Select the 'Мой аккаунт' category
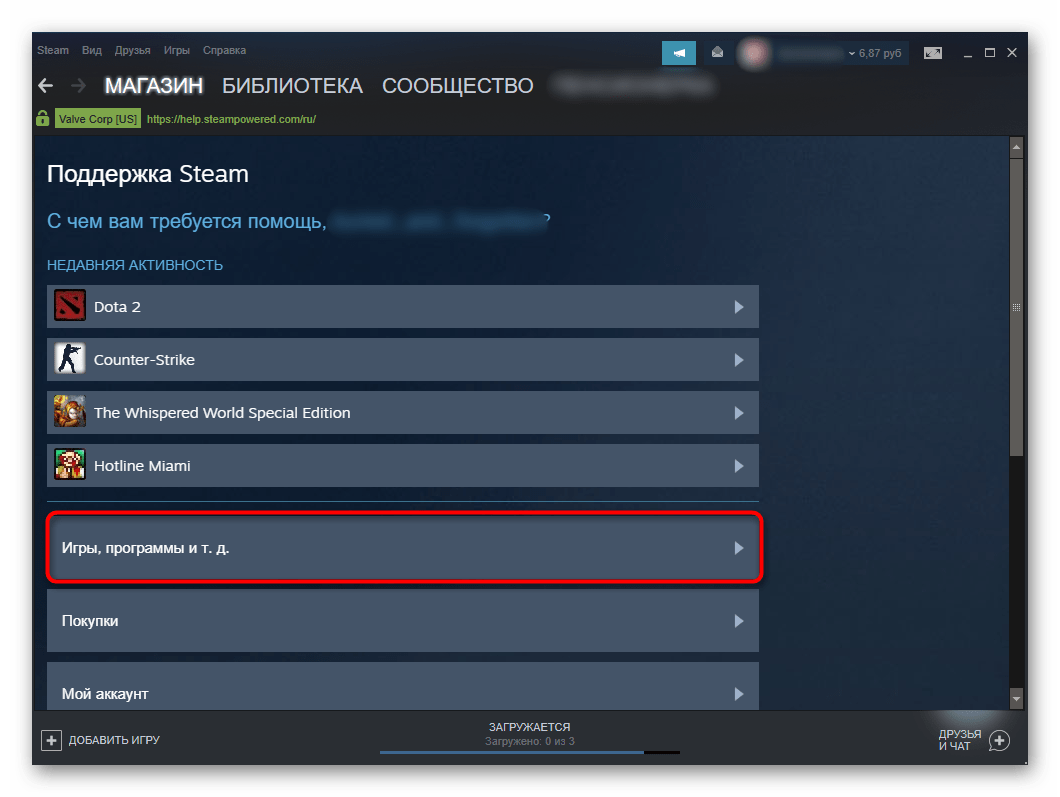The height and width of the screenshot is (797, 1060). click(x=403, y=686)
